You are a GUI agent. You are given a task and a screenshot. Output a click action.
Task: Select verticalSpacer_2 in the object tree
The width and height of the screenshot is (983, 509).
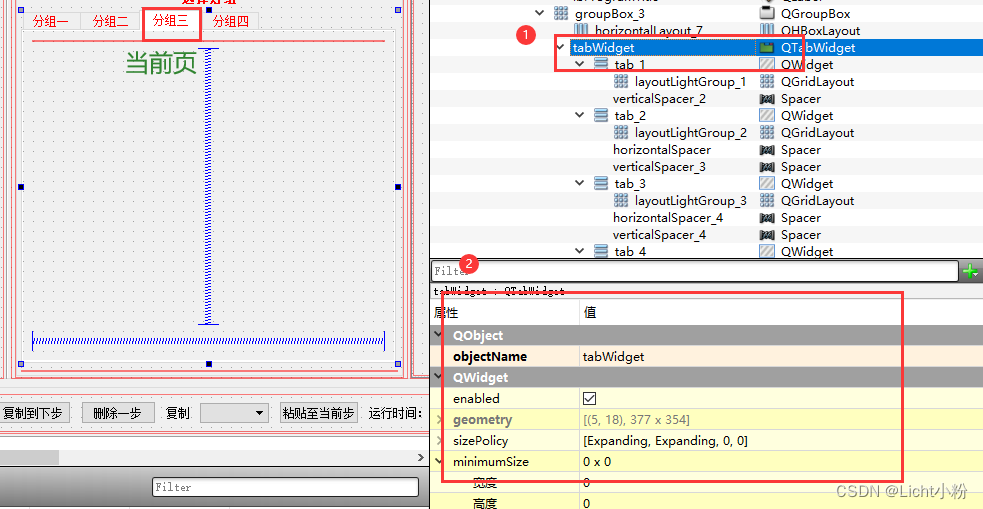(660, 98)
